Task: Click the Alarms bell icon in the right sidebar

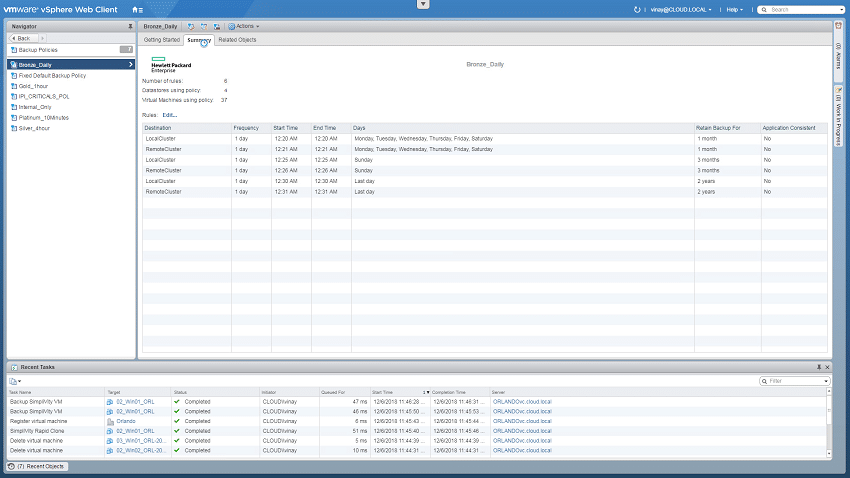Action: [838, 25]
